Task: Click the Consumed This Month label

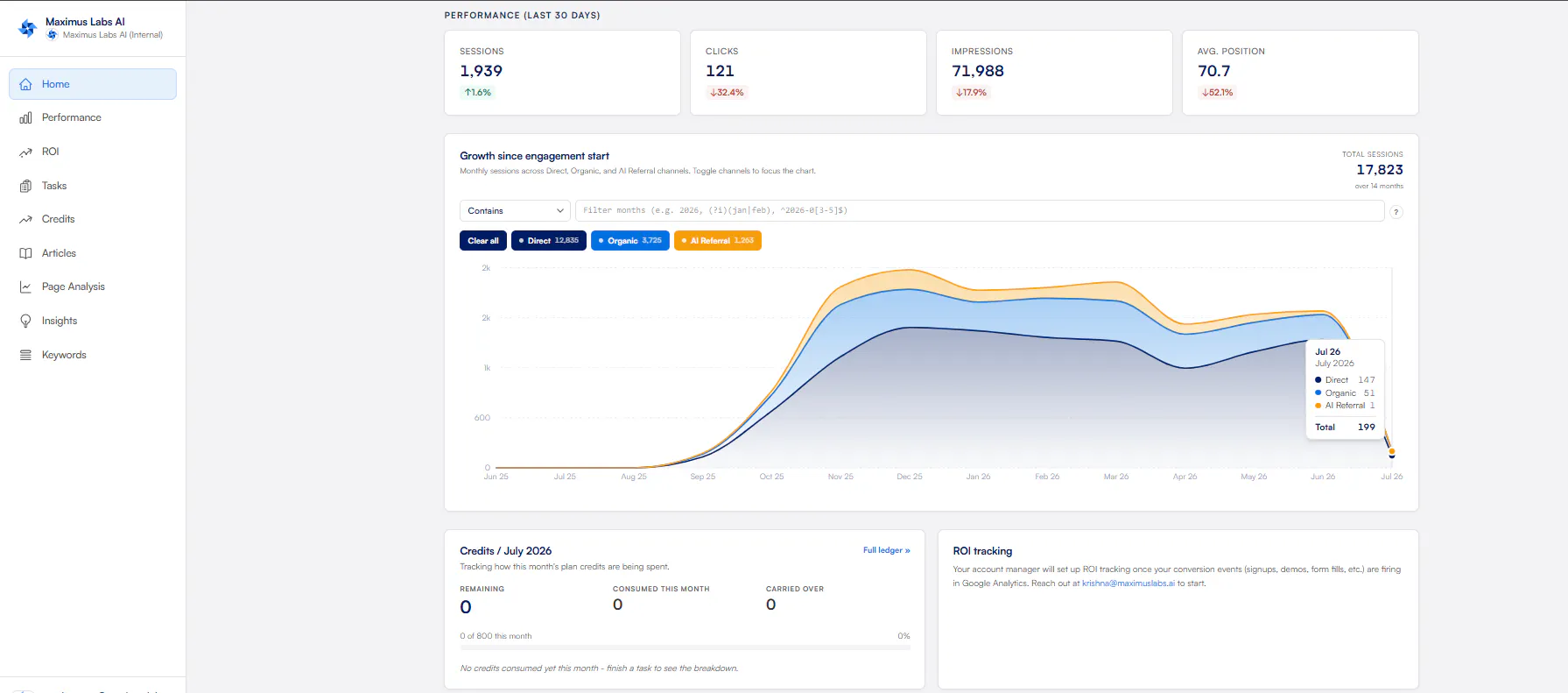Action: pos(661,589)
